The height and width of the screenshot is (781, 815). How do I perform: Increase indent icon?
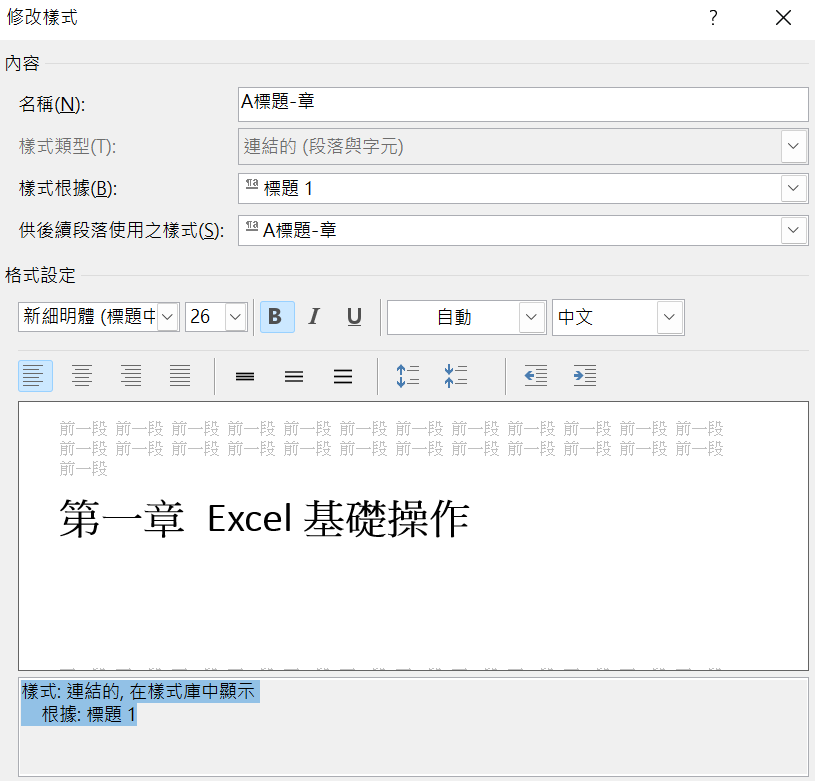(585, 375)
